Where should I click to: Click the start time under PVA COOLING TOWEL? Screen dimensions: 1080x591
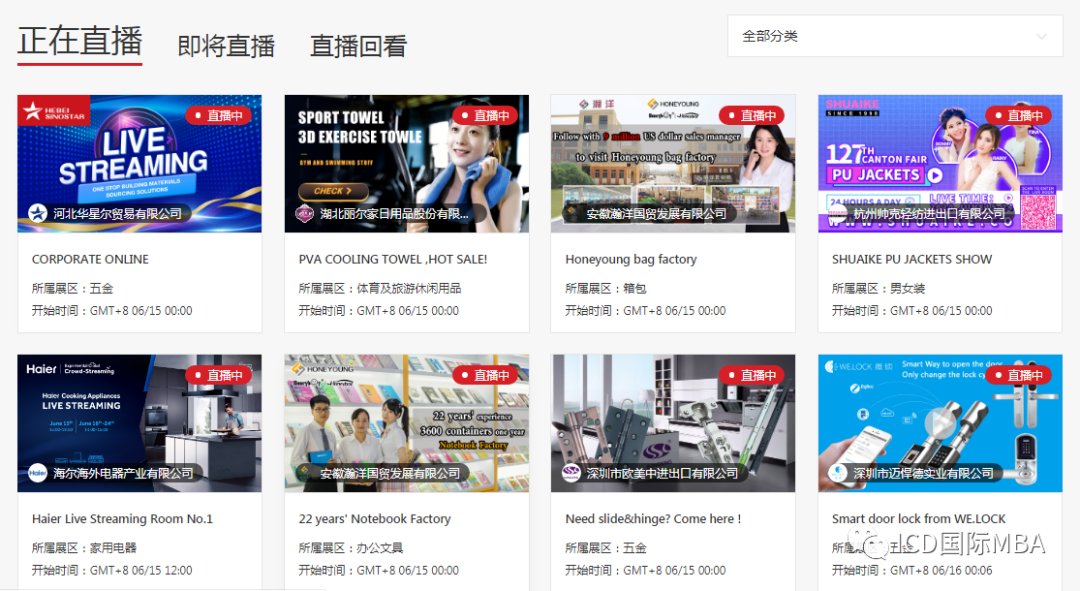[379, 311]
